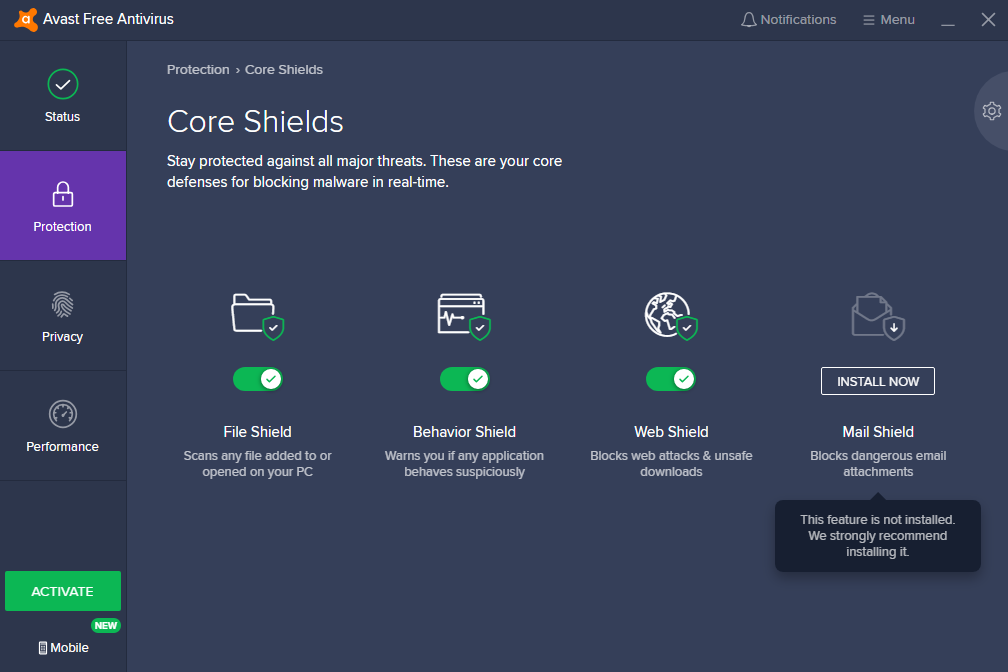Open the Menu

click(888, 20)
